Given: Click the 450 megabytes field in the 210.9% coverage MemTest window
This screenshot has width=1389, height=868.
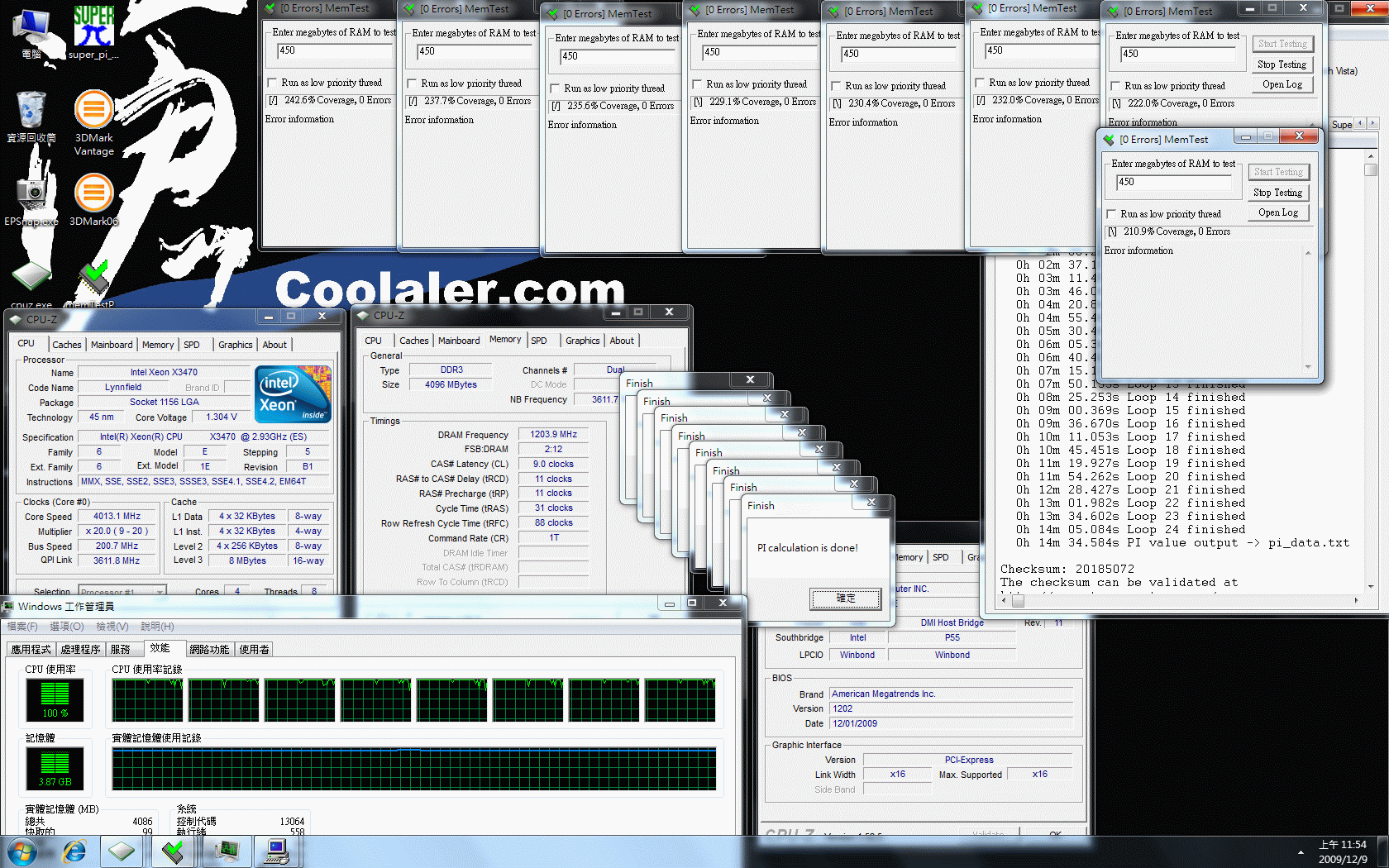Looking at the screenshot, I should (x=1173, y=182).
